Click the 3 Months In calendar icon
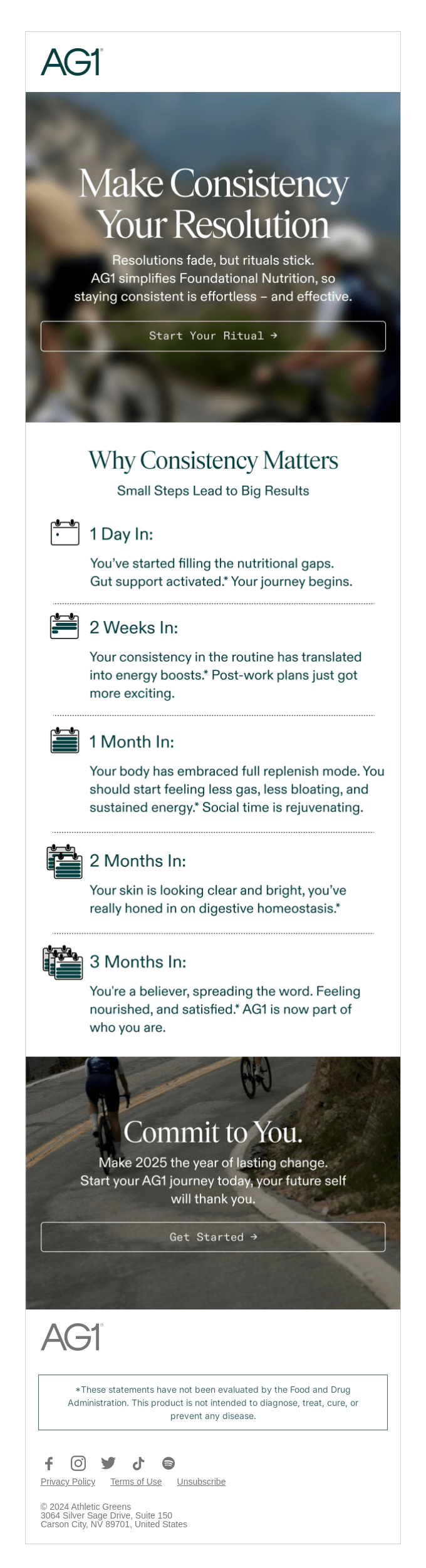 pos(63,962)
